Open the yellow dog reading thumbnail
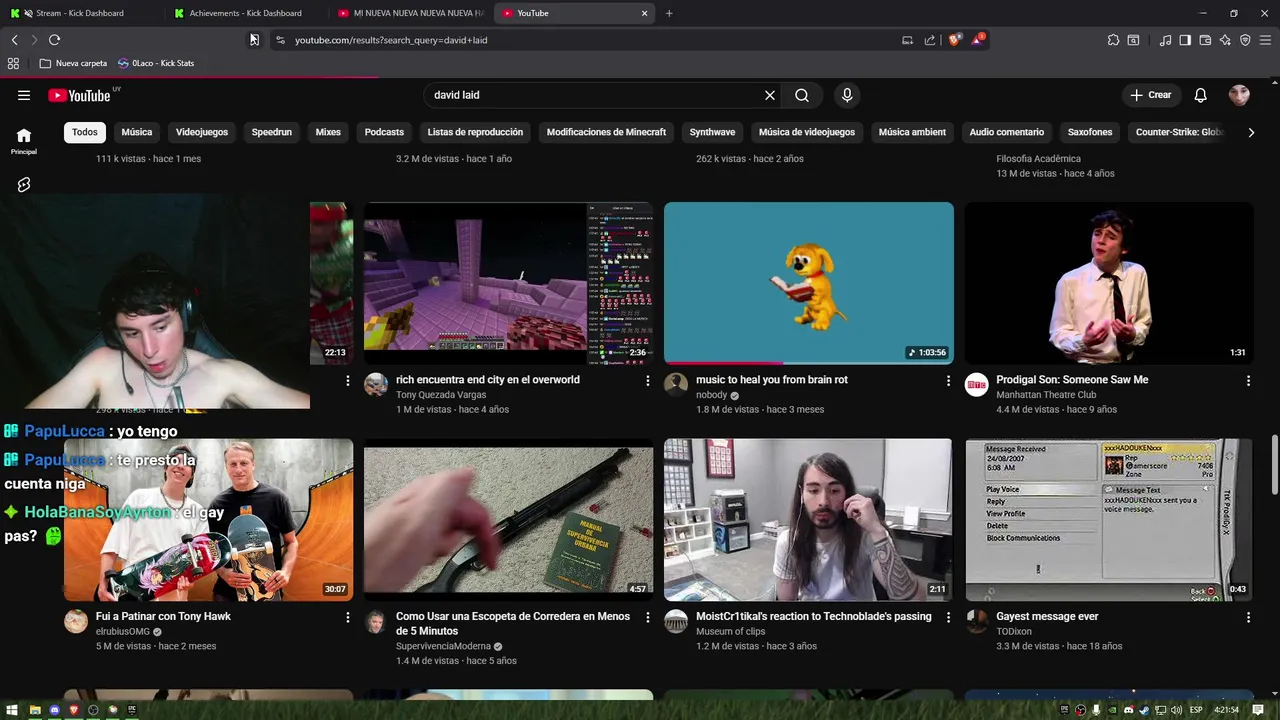The height and width of the screenshot is (720, 1280). (809, 283)
